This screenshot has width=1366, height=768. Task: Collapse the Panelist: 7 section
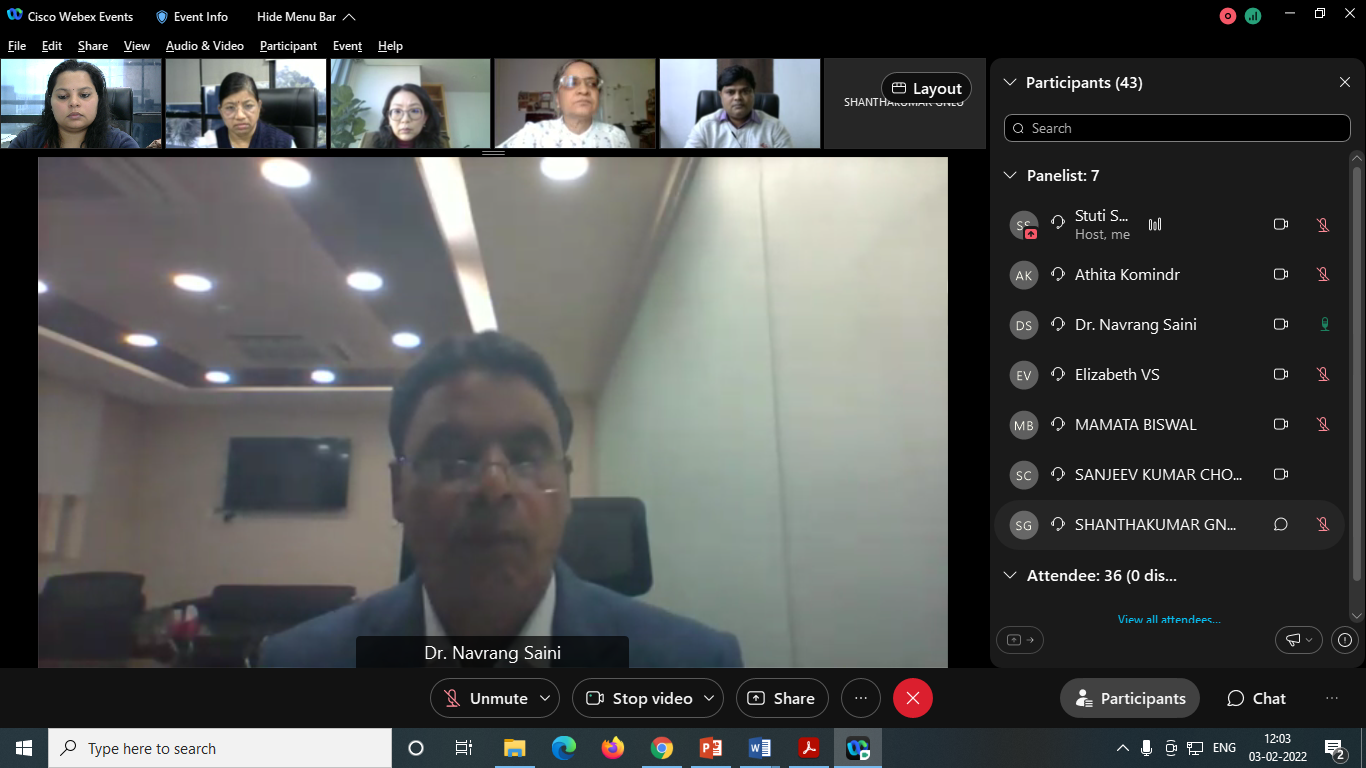(x=1010, y=176)
